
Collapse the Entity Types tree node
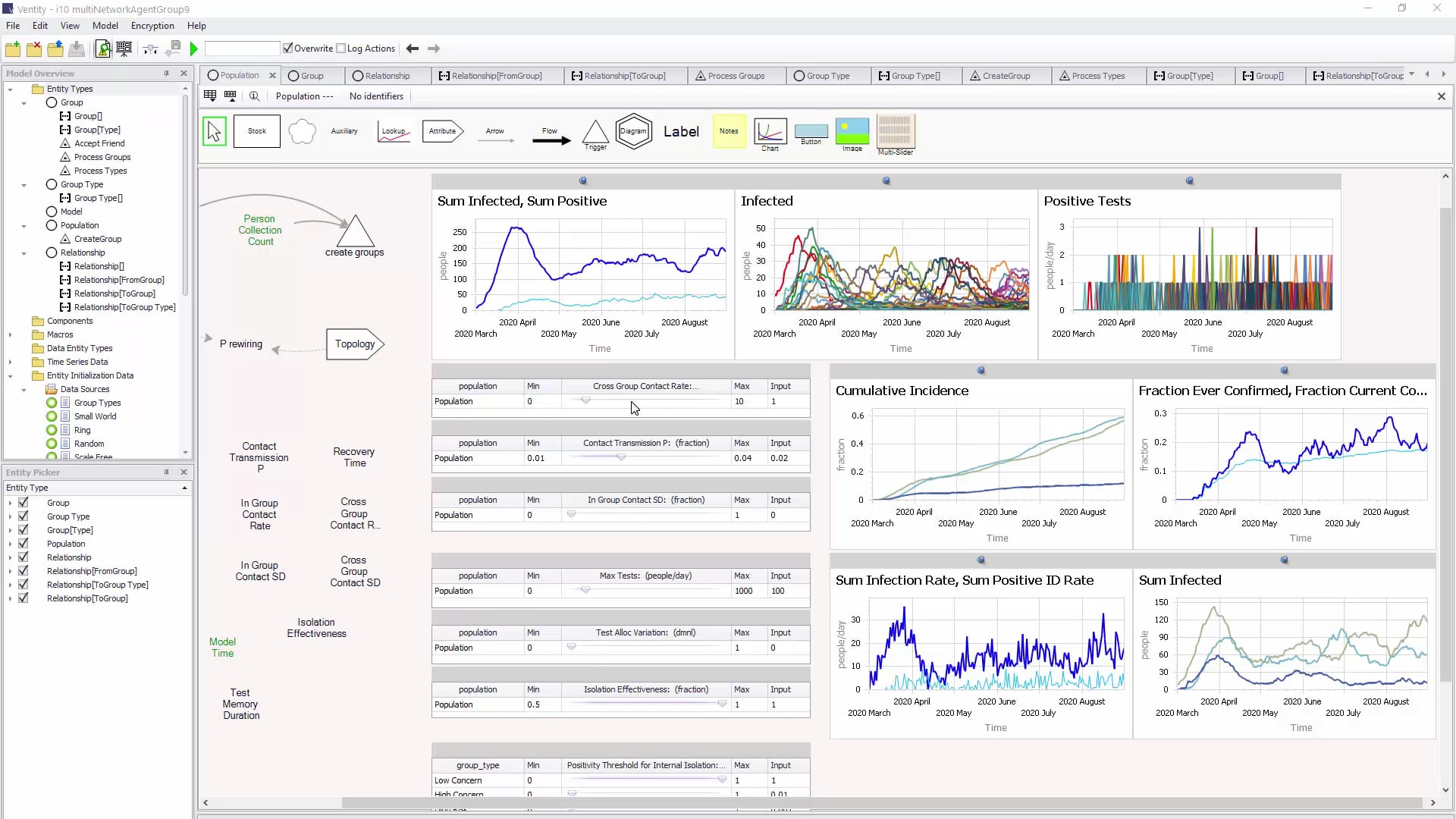(x=10, y=89)
